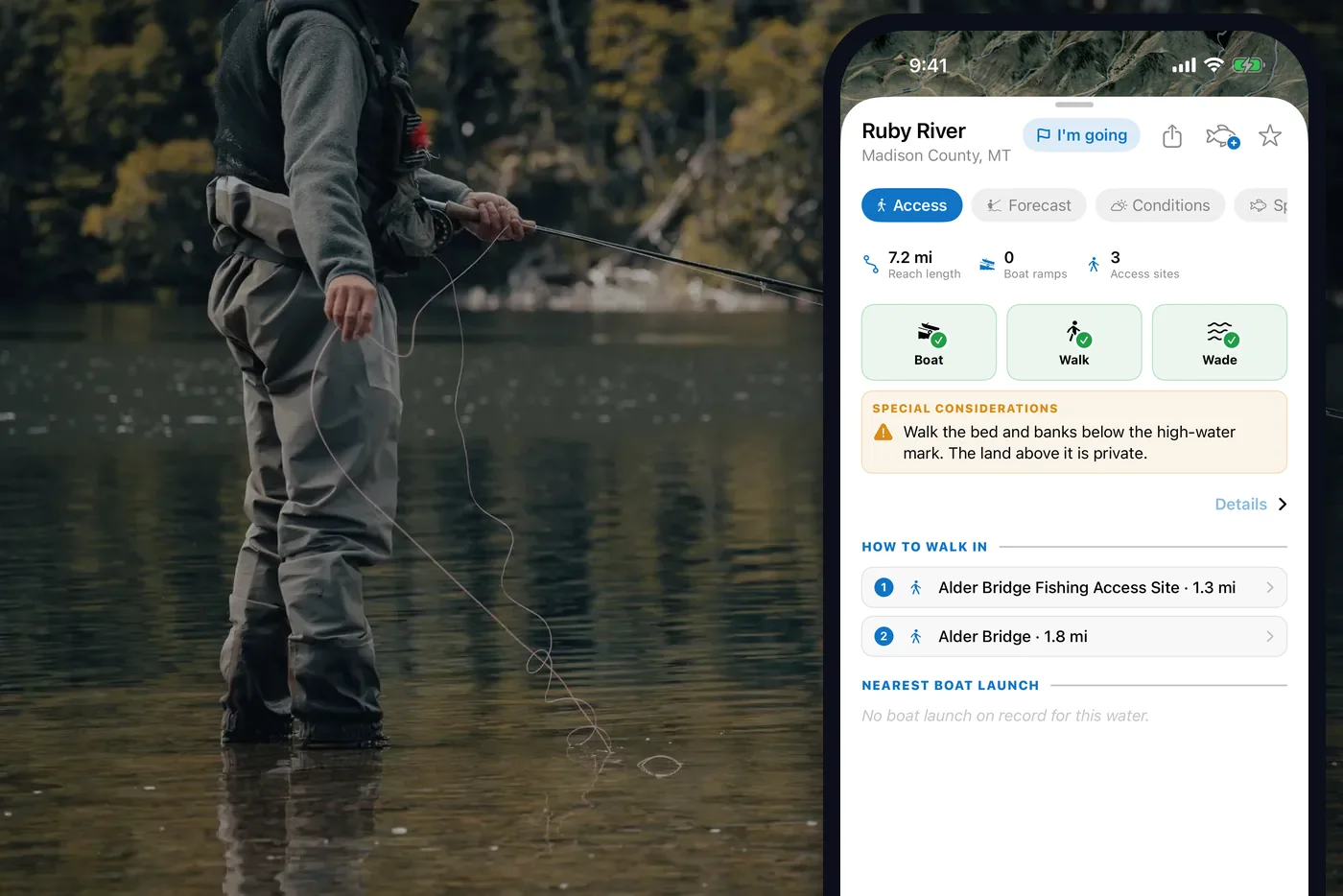Open the Conditions tab

point(1160,205)
